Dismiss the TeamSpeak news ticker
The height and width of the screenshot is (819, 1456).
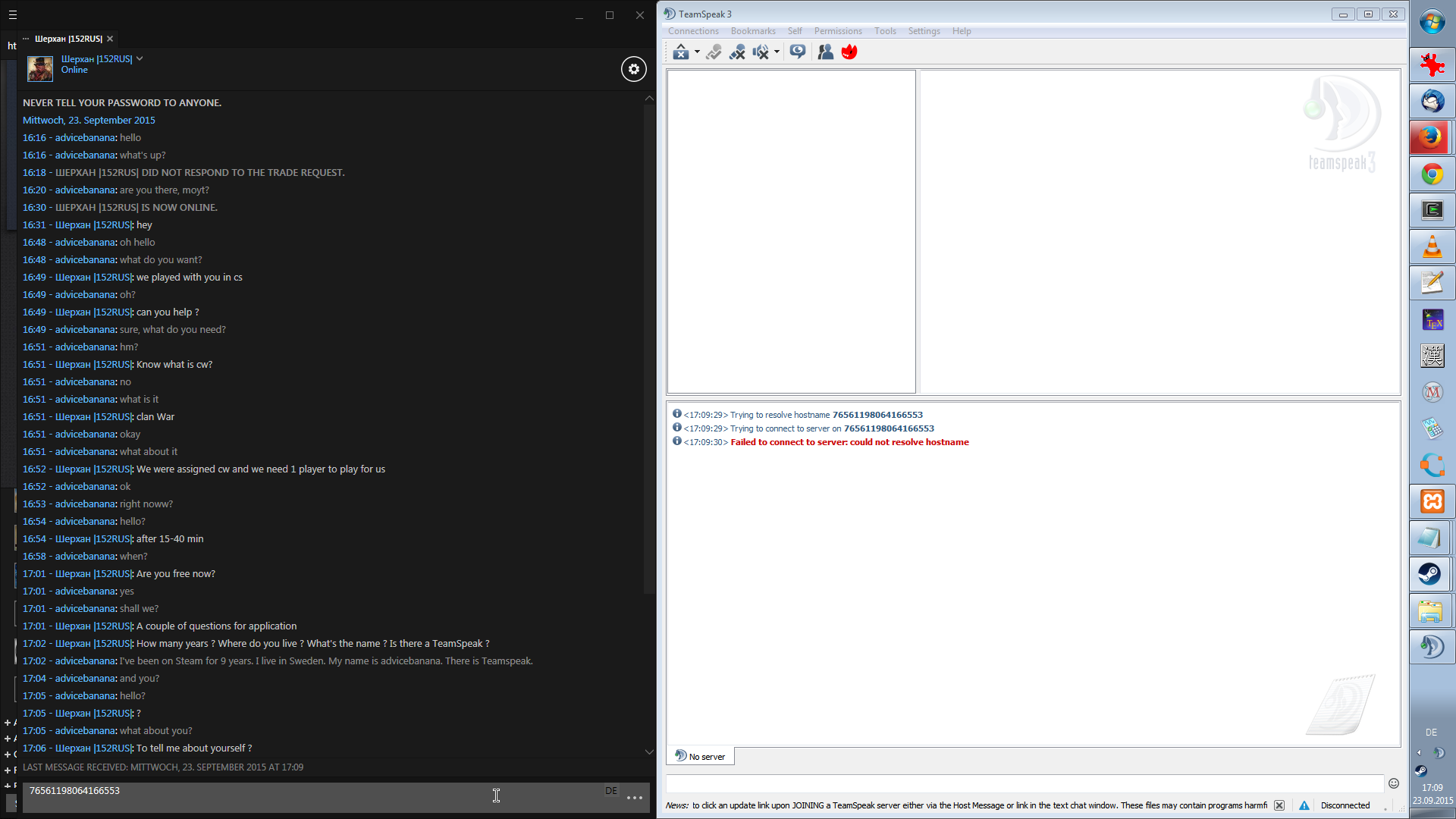click(x=1279, y=805)
